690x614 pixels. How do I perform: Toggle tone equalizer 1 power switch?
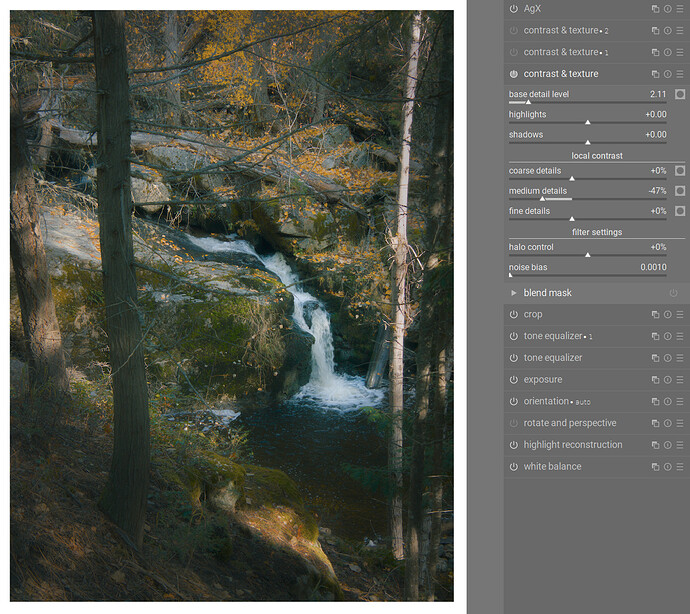coord(514,336)
